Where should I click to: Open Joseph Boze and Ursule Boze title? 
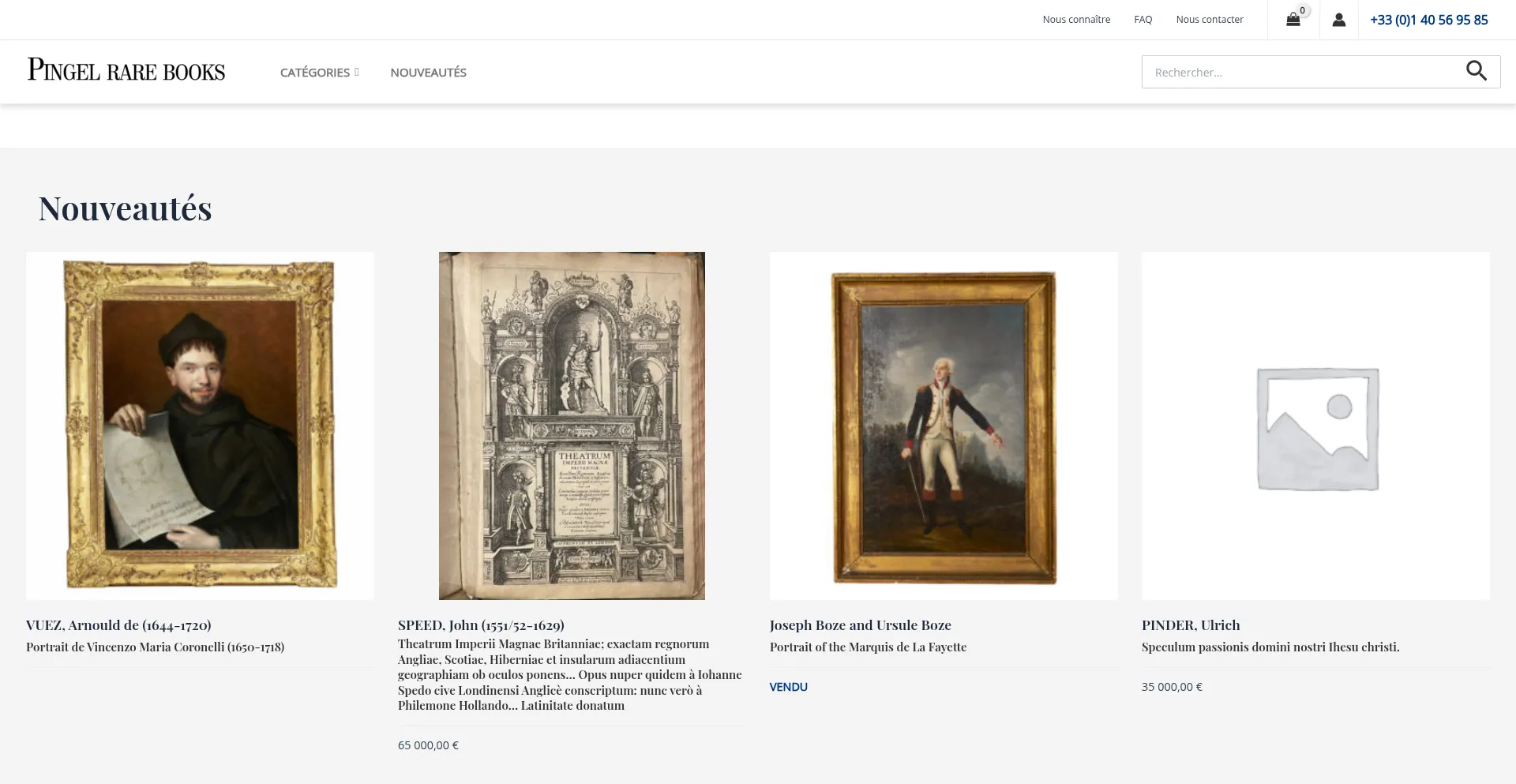(860, 625)
